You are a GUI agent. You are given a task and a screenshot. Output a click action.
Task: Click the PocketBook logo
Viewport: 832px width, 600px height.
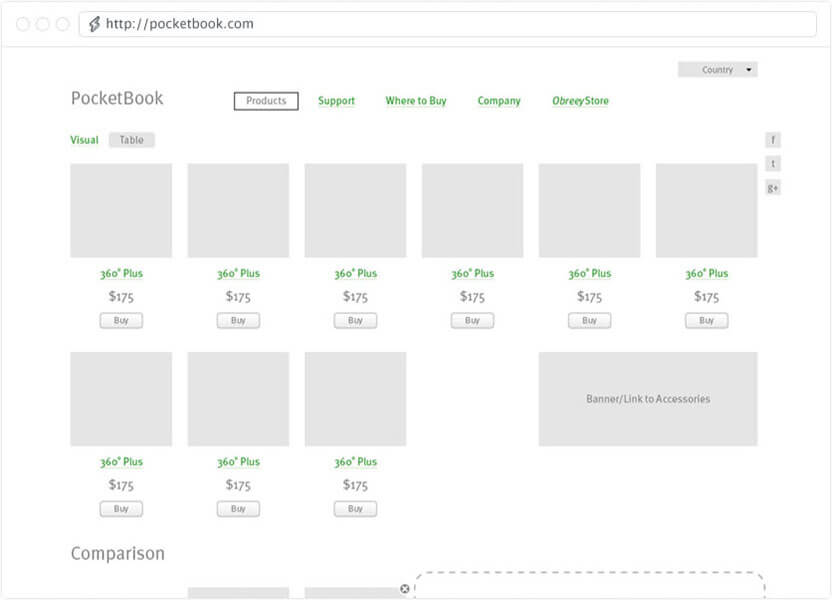[x=117, y=99]
